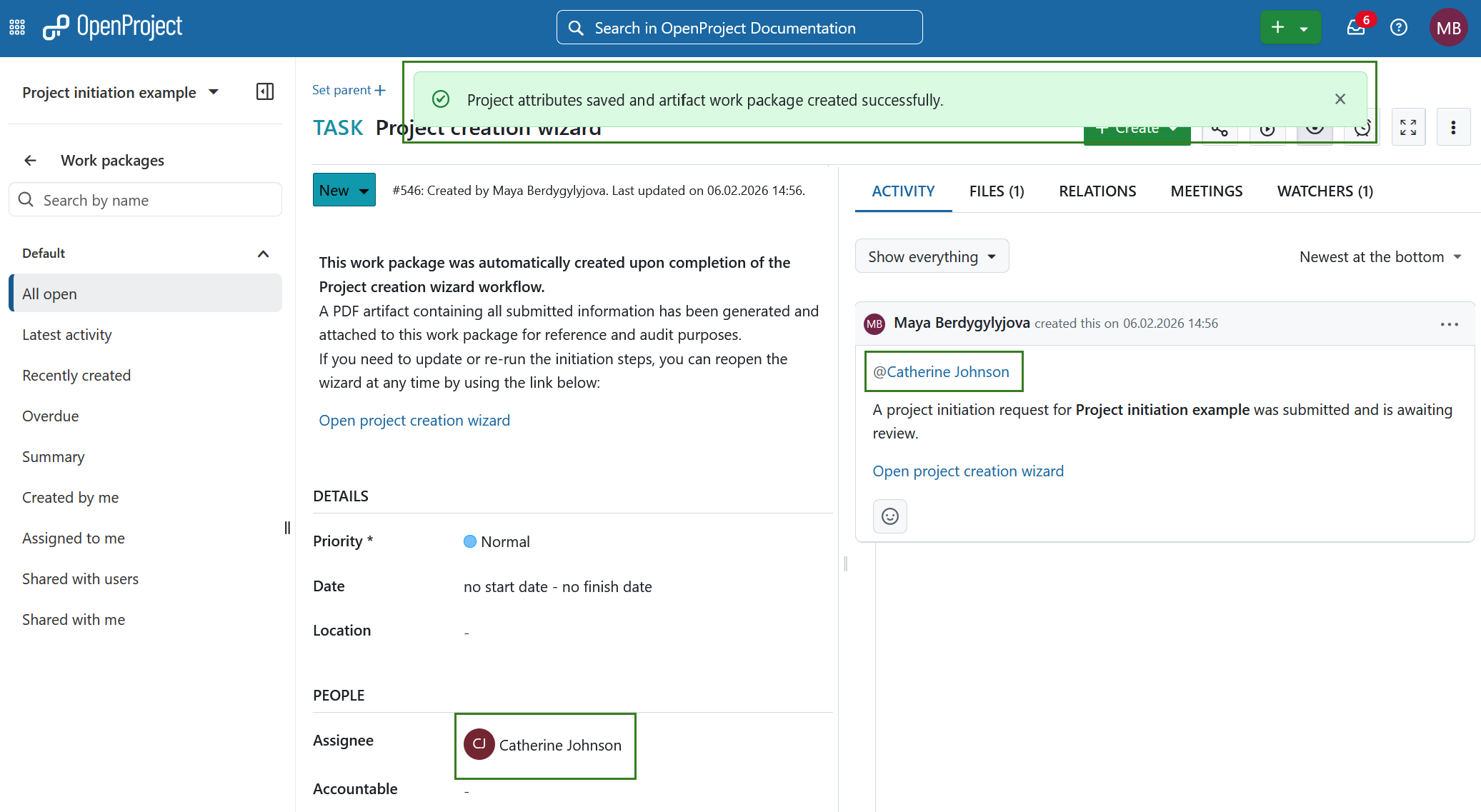Click the @Catherine Johnson mention

pos(943,371)
